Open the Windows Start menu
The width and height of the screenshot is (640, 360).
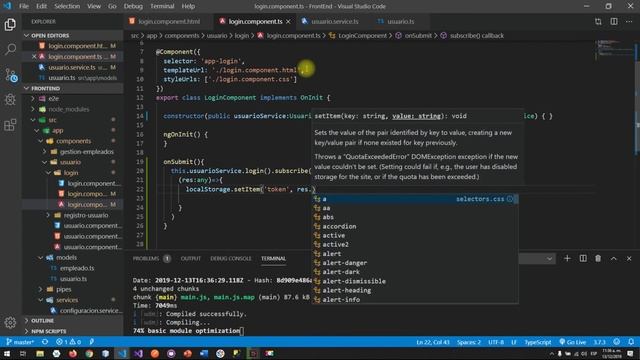click(x=7, y=353)
